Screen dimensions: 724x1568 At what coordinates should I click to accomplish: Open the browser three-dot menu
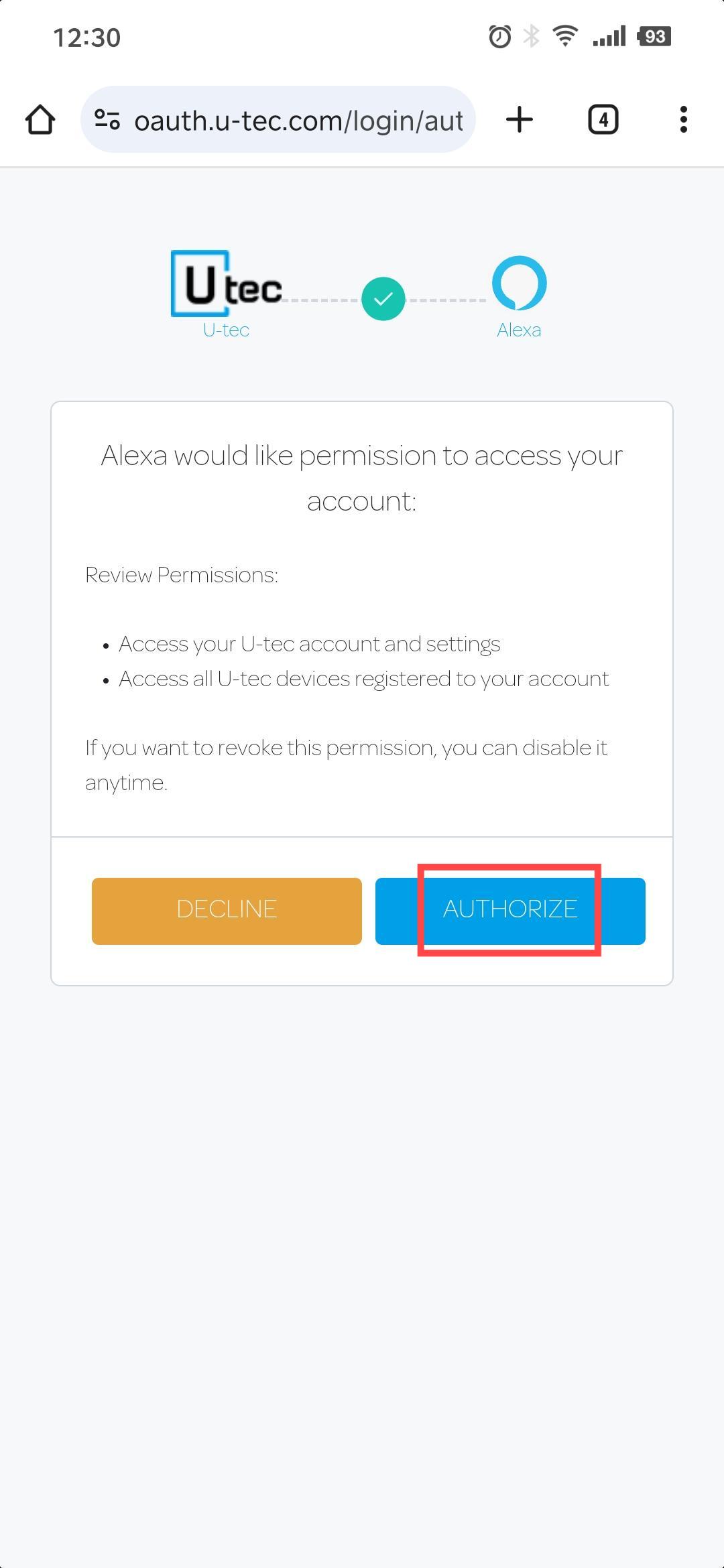683,120
